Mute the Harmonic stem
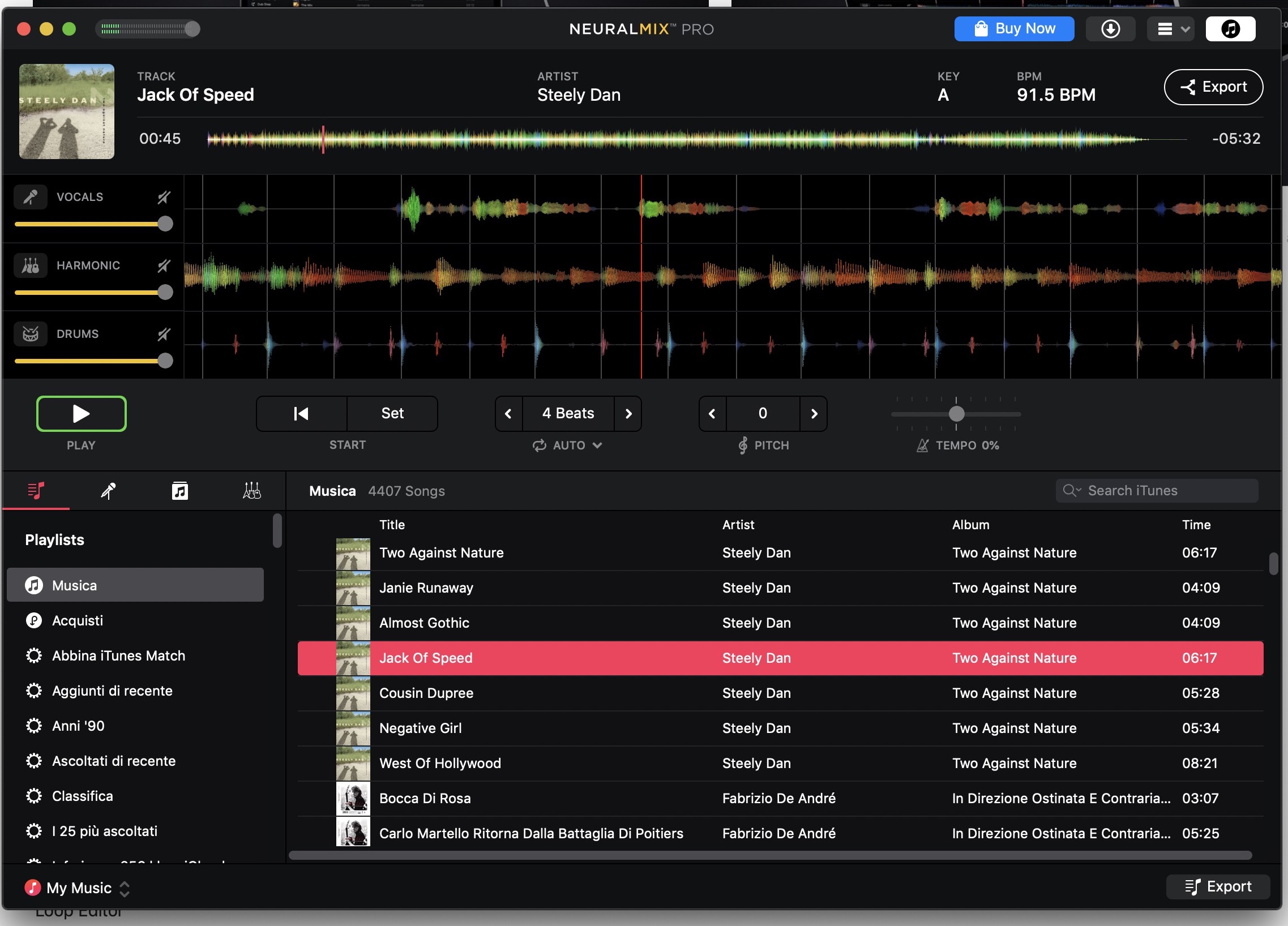Image resolution: width=1288 pixels, height=926 pixels. pyautogui.click(x=164, y=265)
